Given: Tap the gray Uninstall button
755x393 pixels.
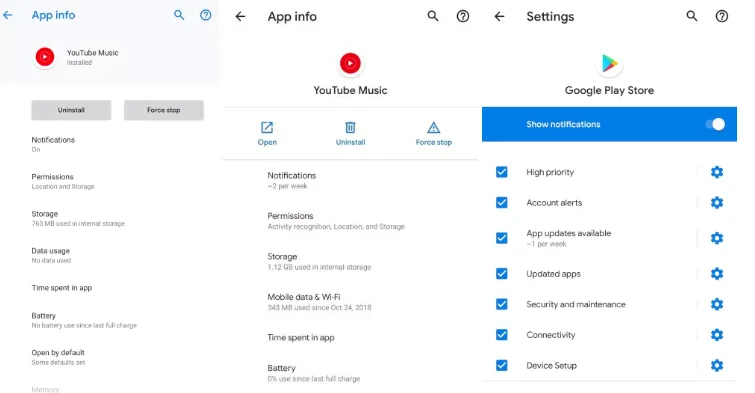Looking at the screenshot, I should point(71,110).
